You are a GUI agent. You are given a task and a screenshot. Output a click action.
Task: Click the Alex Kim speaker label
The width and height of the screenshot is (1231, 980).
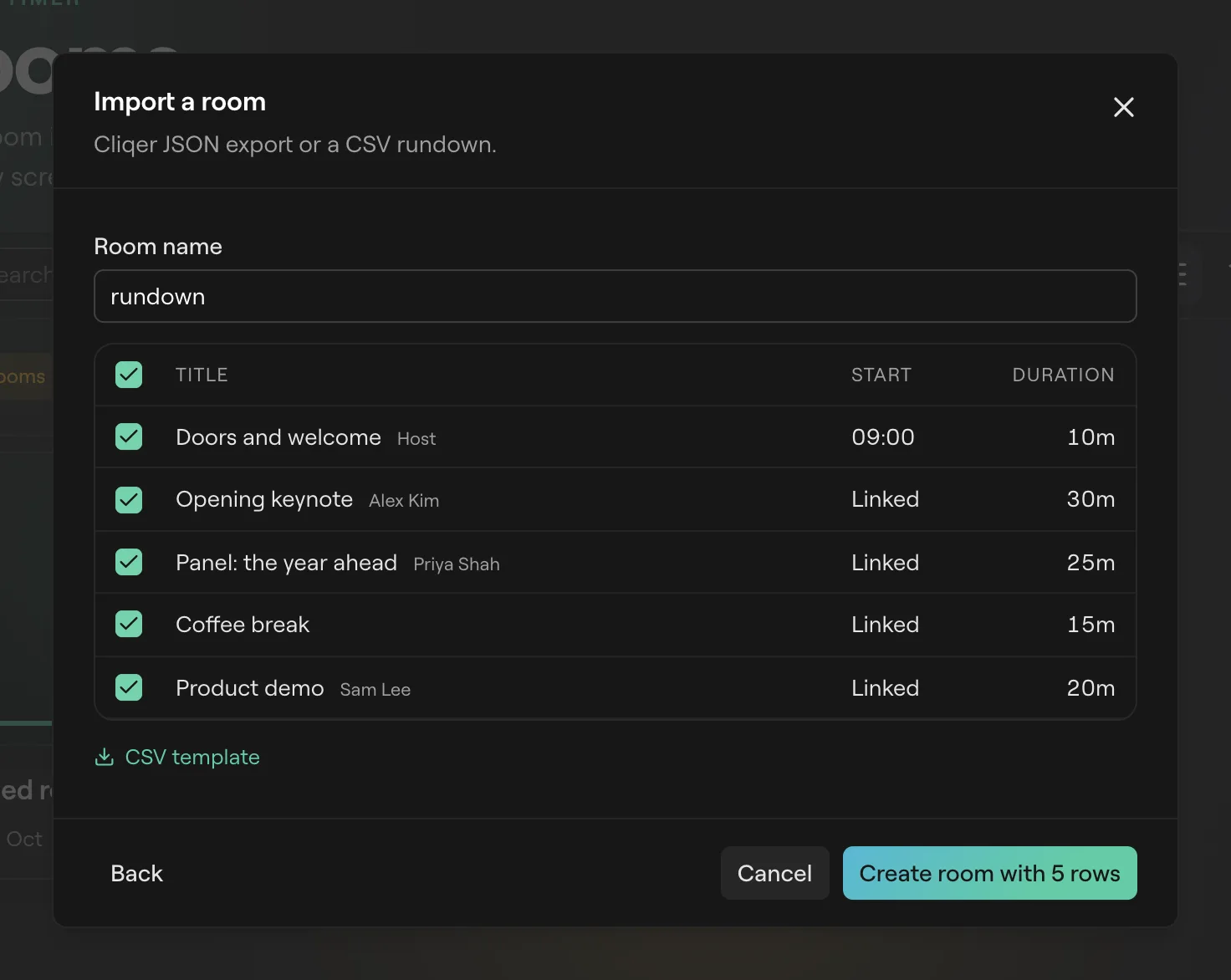point(404,501)
